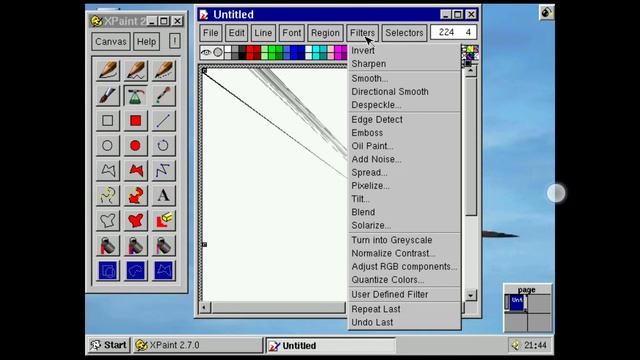Open the Font menu
Image resolution: width=640 pixels, height=360 pixels.
[292, 33]
